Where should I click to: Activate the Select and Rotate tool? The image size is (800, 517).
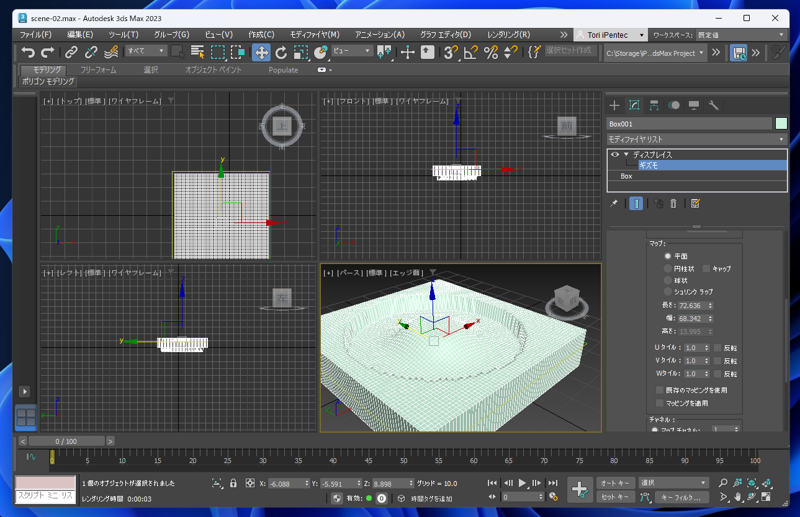pos(281,52)
